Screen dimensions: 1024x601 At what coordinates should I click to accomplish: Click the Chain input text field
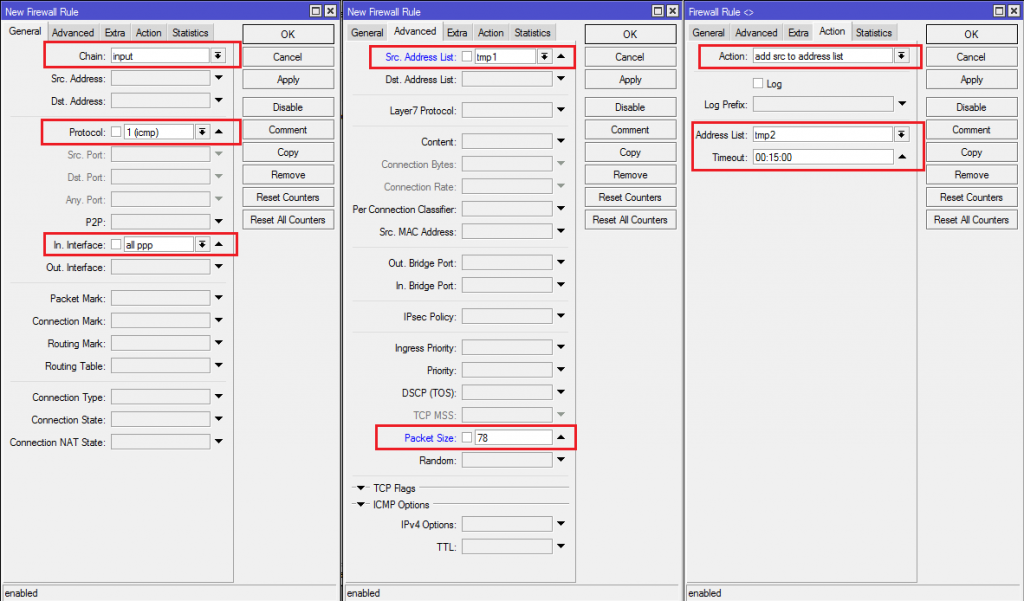tap(160, 56)
